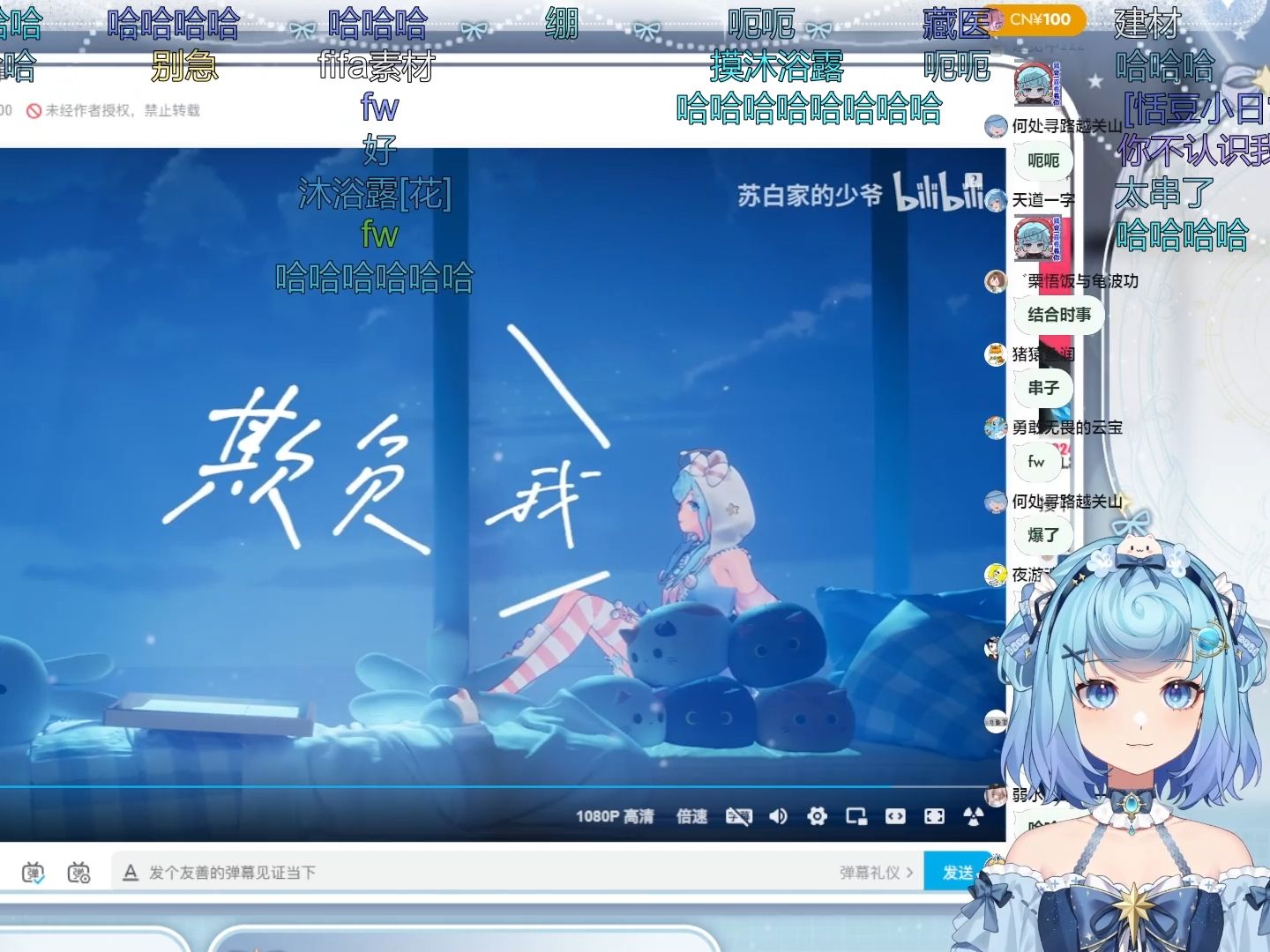
Task: Click 苏白家的少爷 watermark on video
Action: point(809,196)
